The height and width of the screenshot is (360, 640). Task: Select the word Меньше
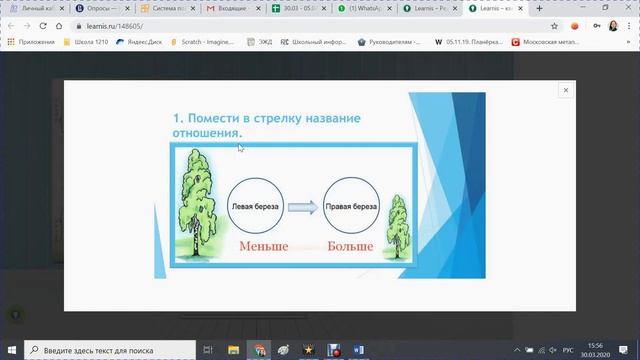tap(264, 247)
